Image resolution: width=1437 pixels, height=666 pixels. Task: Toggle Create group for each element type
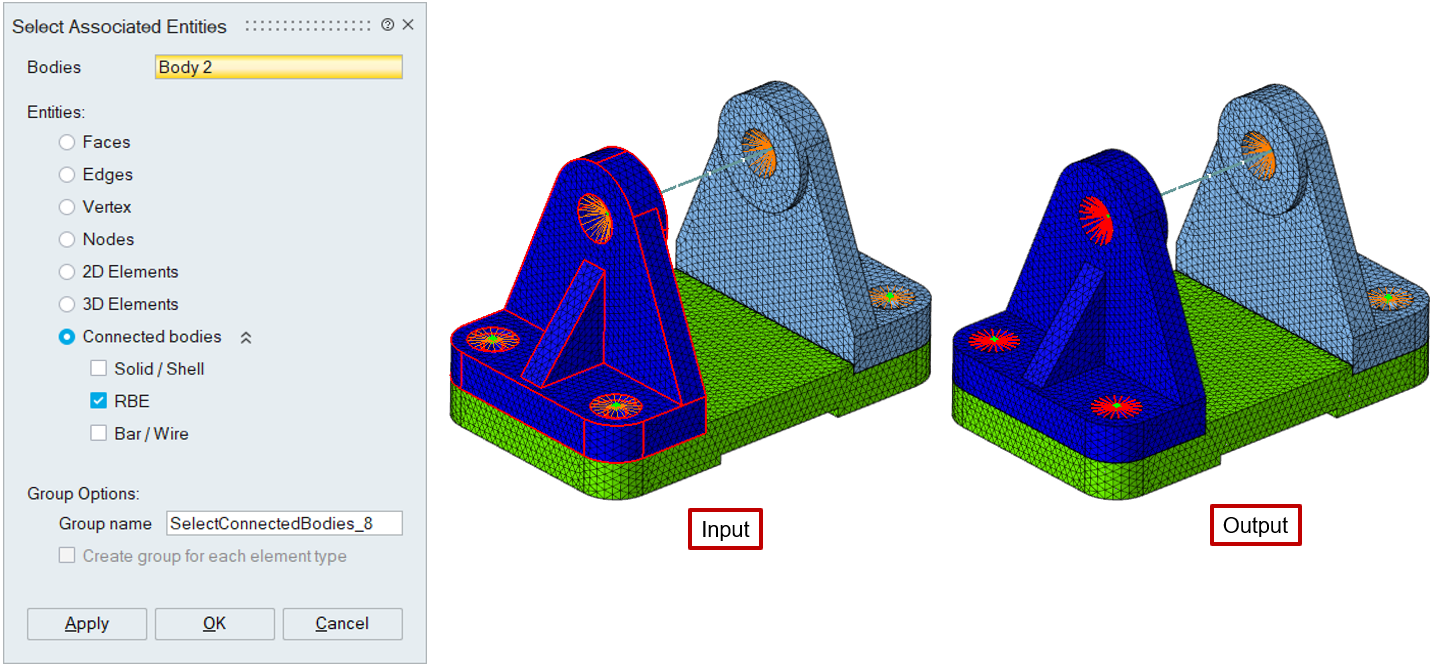pos(67,556)
